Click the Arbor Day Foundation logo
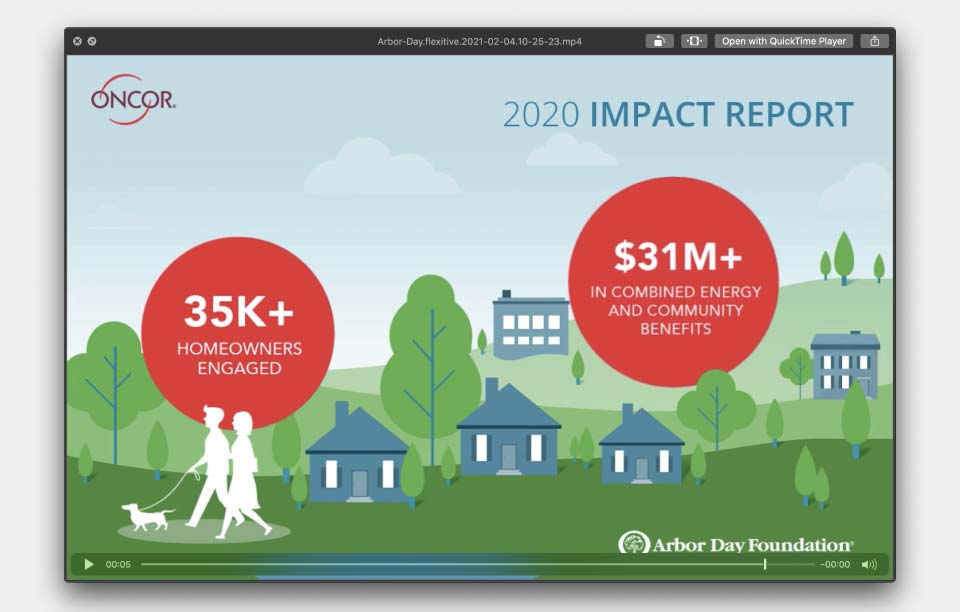Viewport: 960px width, 612px height. click(x=736, y=545)
